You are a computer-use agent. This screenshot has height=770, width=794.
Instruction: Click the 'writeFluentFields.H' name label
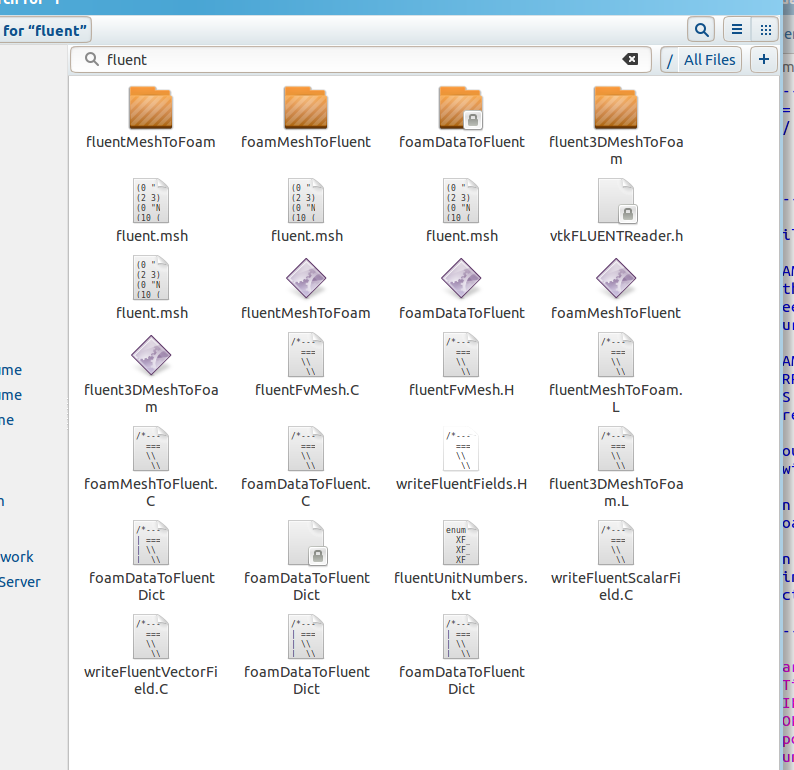461,484
